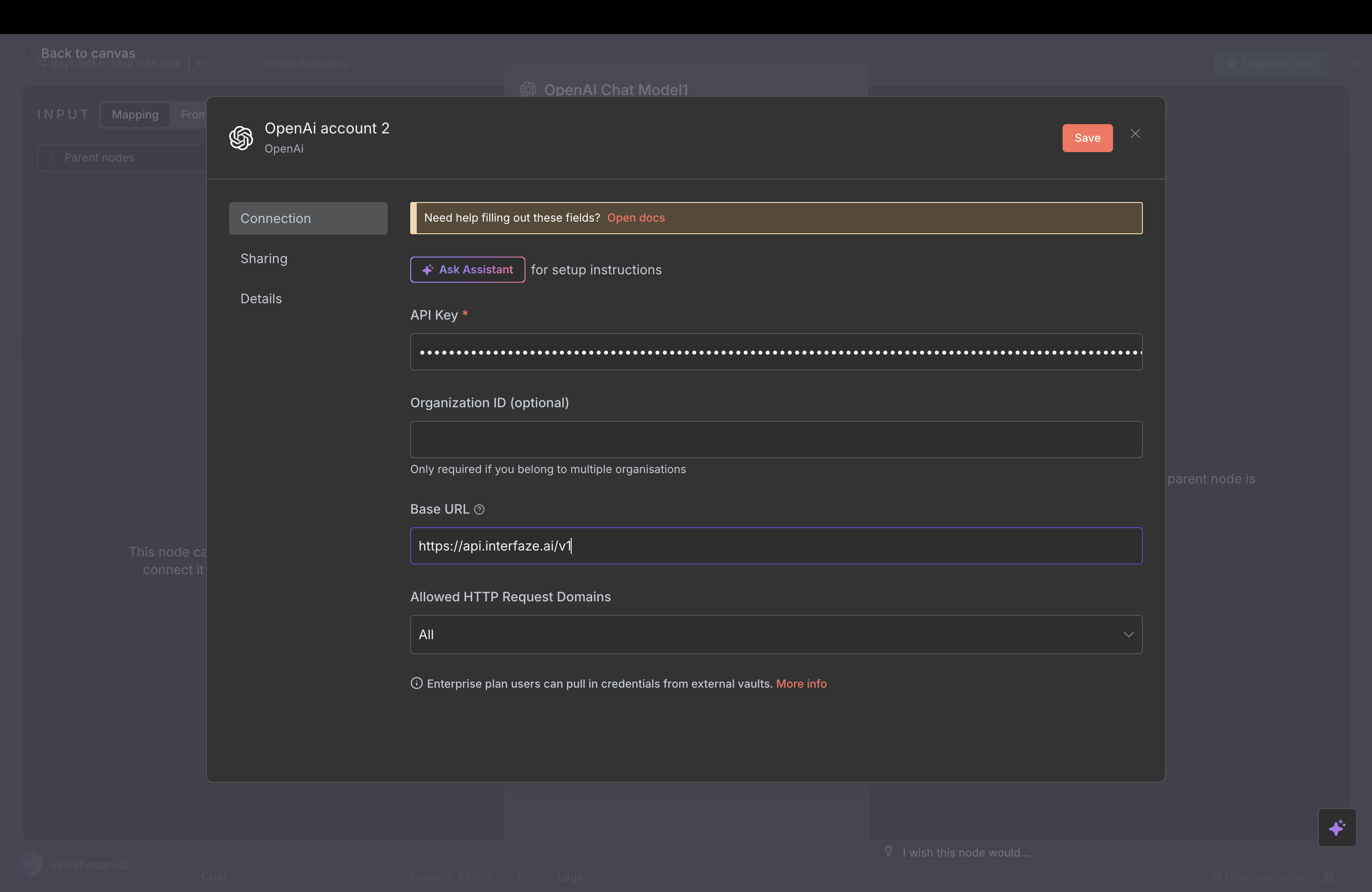The image size is (1372, 892).
Task: Open the options menu next to vineet agarwal
Action: point(158,864)
